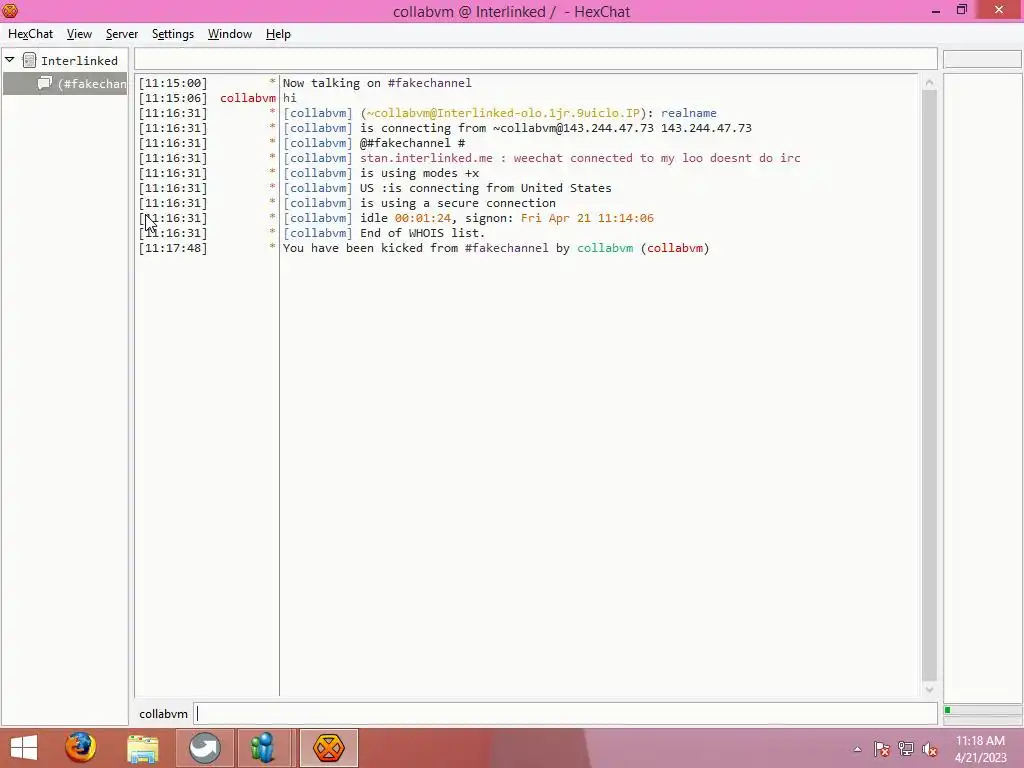
Task: Click the scroll down arrow in chat
Action: 929,689
